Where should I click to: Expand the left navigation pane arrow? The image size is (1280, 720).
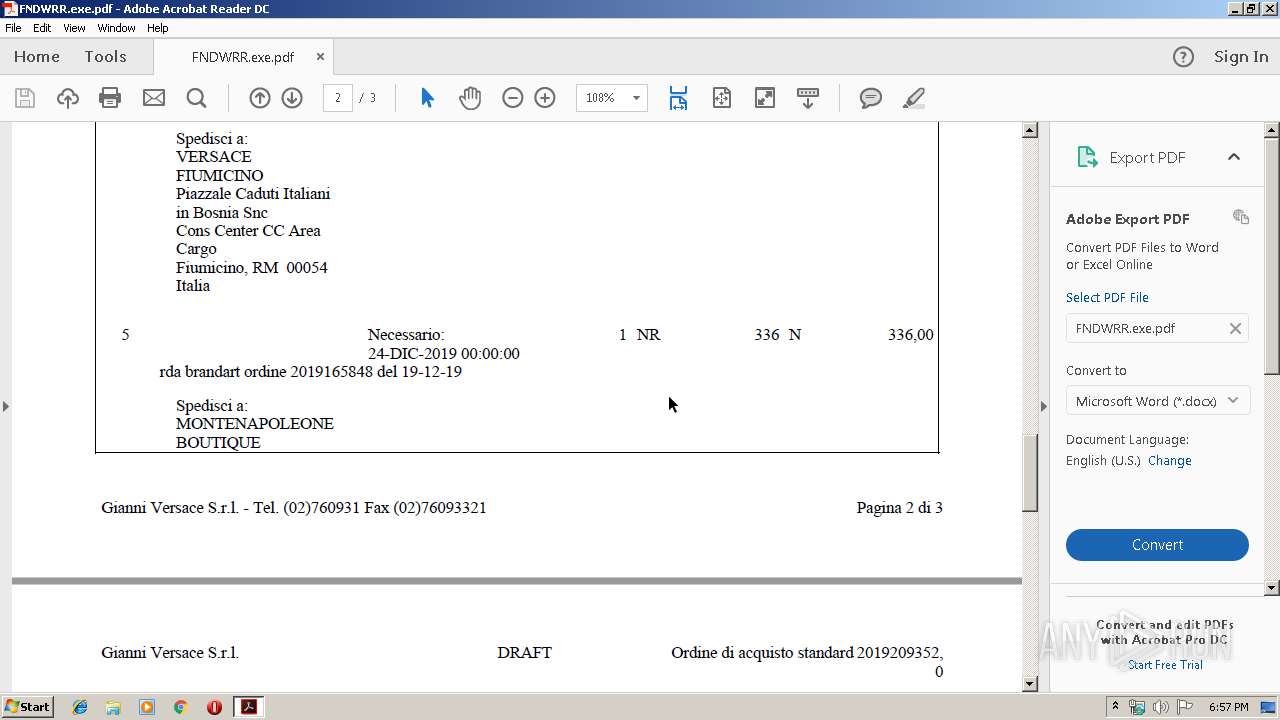6,406
